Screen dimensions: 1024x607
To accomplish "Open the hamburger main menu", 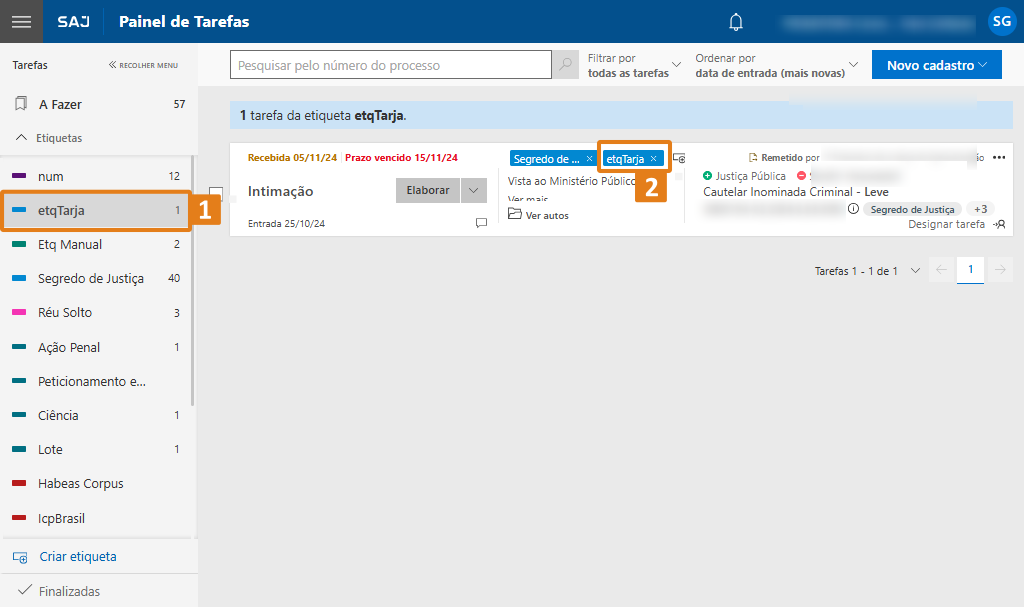I will pos(21,21).
